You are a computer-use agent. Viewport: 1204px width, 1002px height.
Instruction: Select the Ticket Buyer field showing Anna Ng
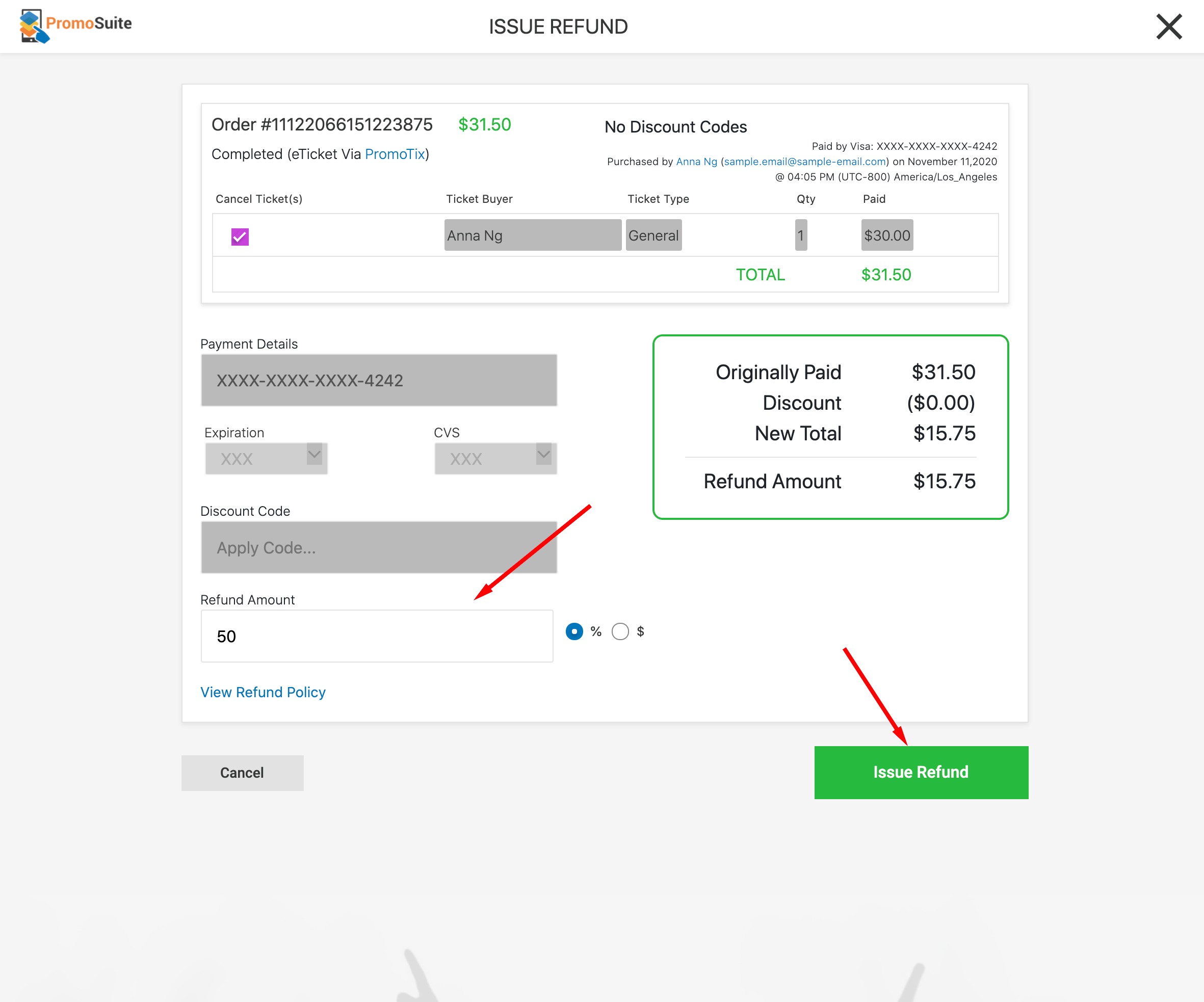click(x=532, y=235)
